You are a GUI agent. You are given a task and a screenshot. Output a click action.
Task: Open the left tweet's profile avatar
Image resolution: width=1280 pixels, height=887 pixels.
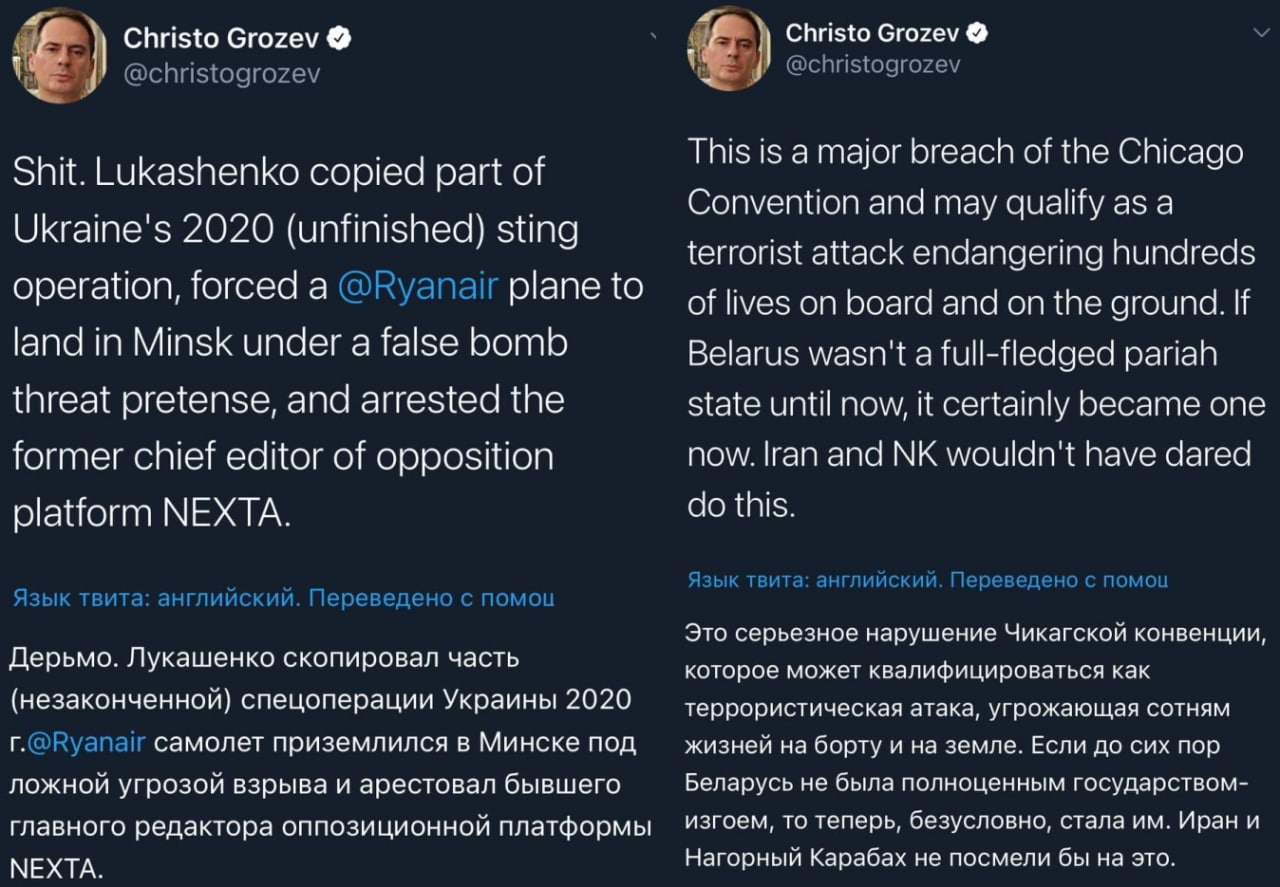pyautogui.click(x=59, y=56)
